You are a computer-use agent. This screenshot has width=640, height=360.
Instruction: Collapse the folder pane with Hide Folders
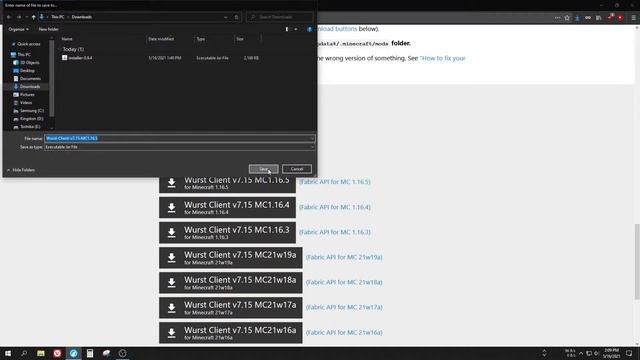(21, 170)
